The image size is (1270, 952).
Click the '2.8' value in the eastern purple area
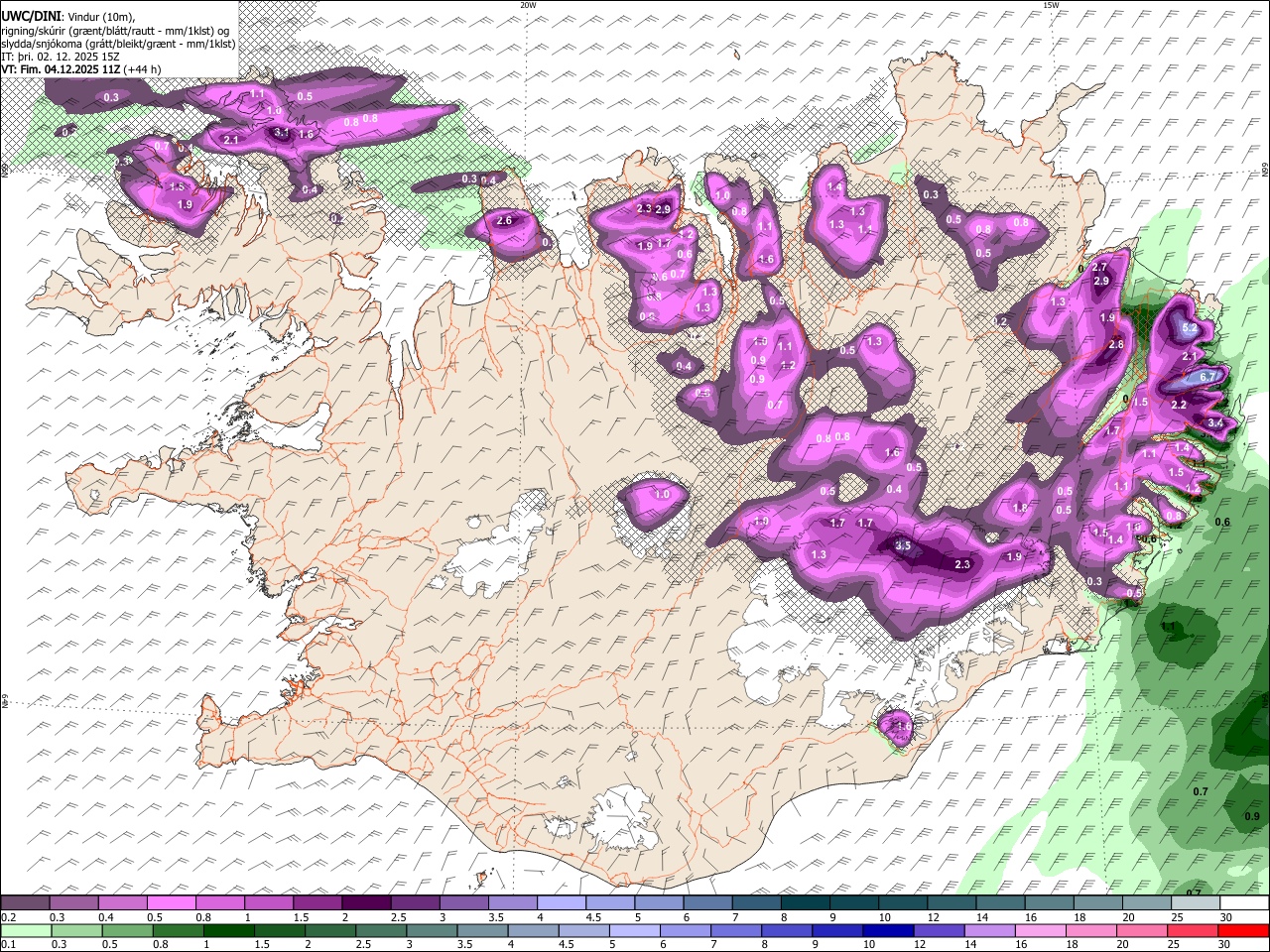click(1115, 345)
